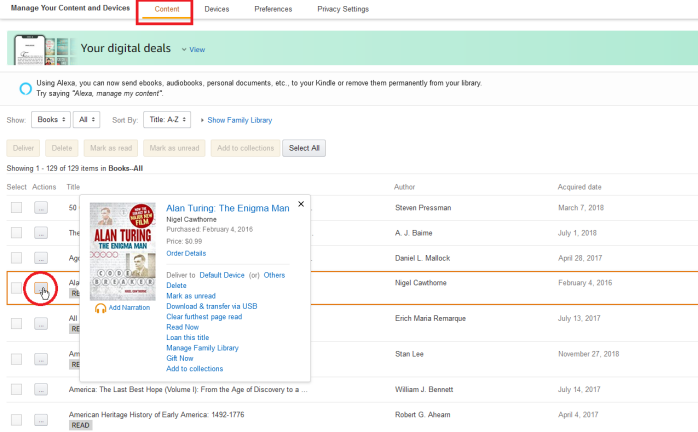The height and width of the screenshot is (432, 698).
Task: Open actions menu for the Daniel L. Mallock book
Action: coord(41,258)
